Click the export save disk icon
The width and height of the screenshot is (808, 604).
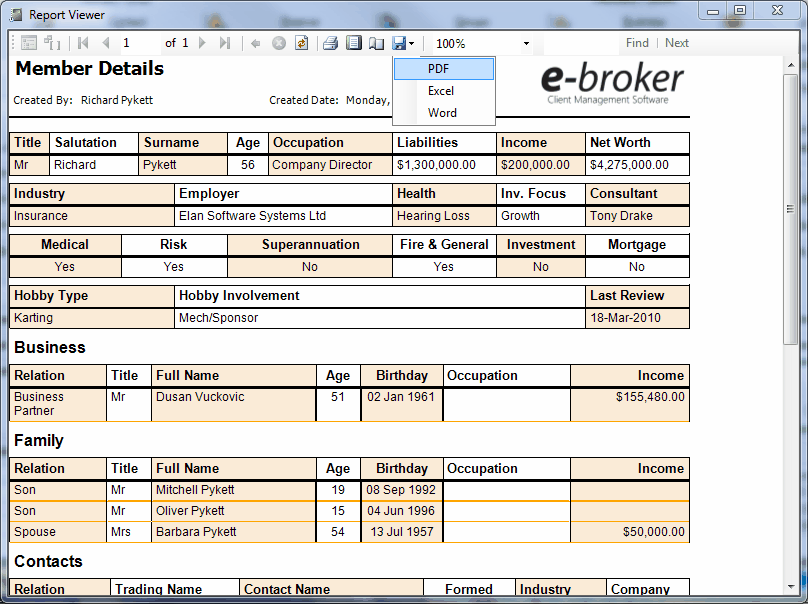(399, 43)
